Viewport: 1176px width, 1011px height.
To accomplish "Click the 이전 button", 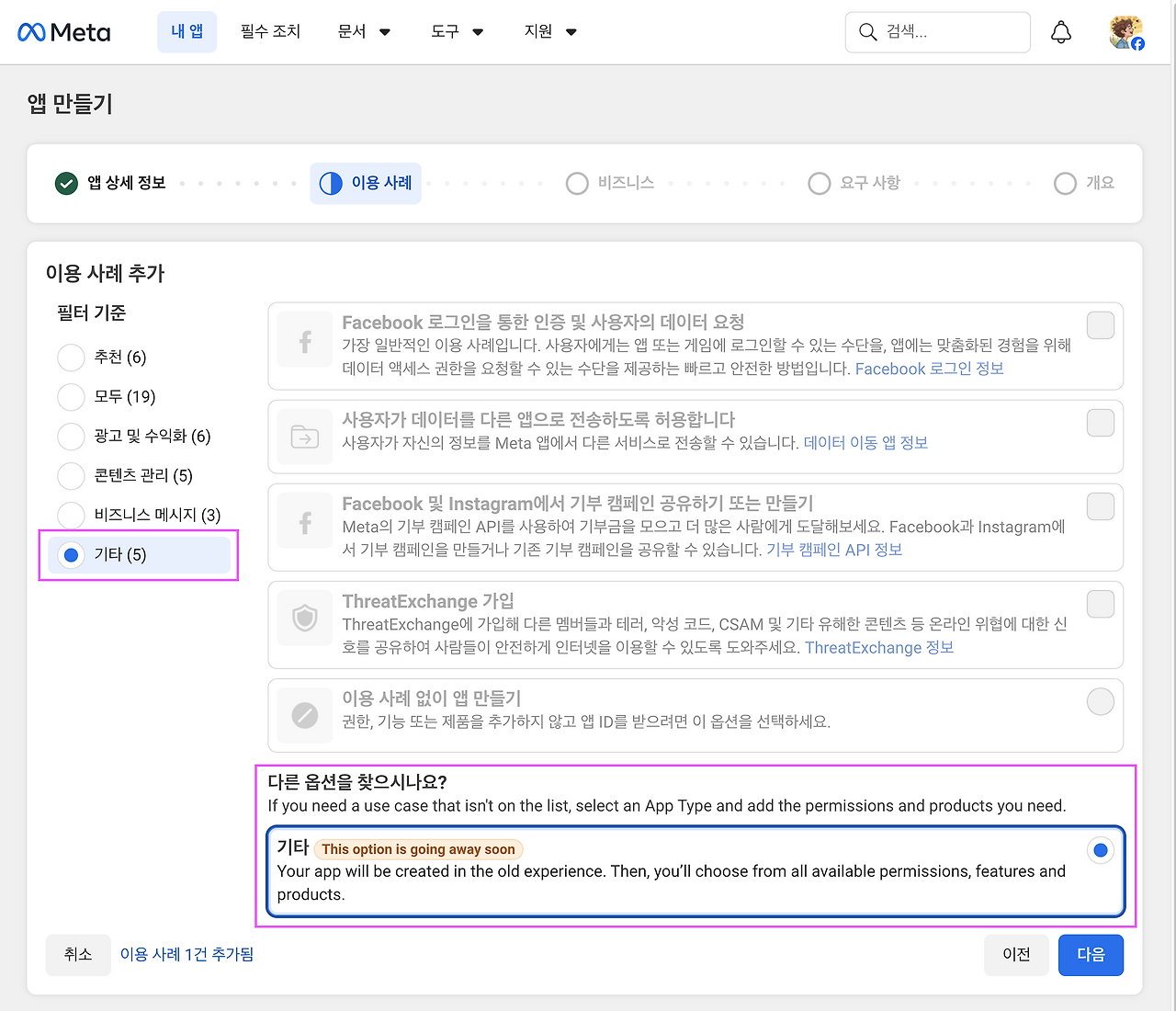I will (1016, 955).
